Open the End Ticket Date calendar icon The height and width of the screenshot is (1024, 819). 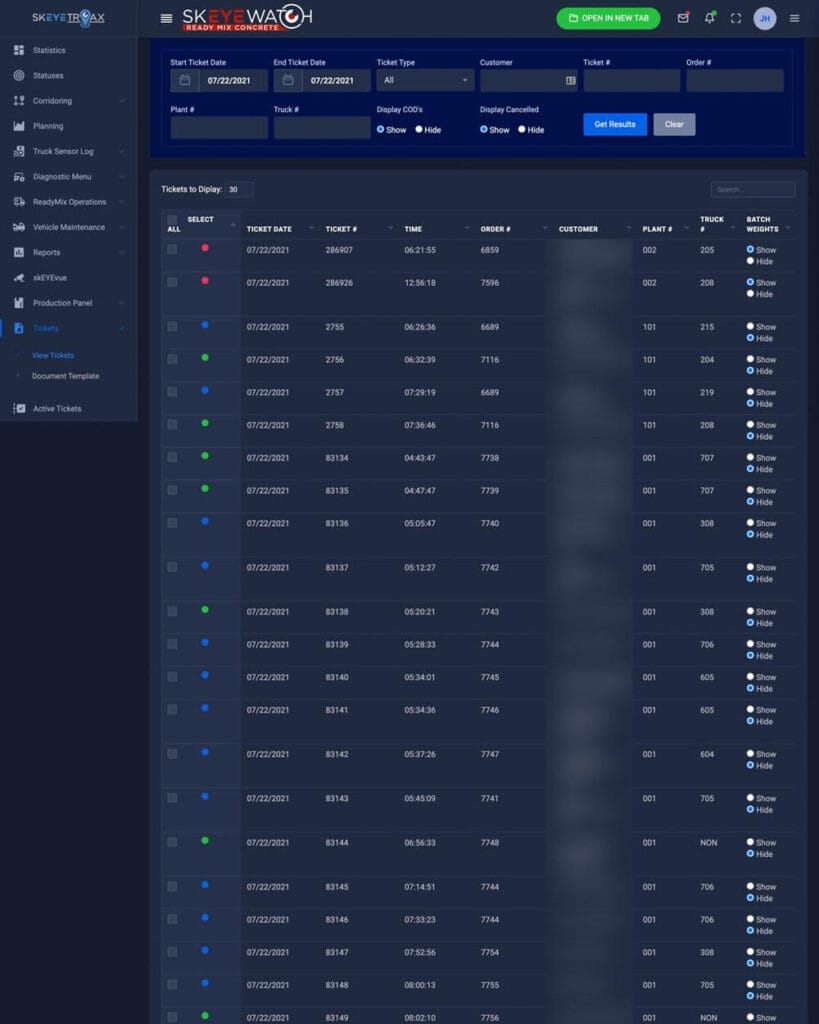click(x=287, y=80)
